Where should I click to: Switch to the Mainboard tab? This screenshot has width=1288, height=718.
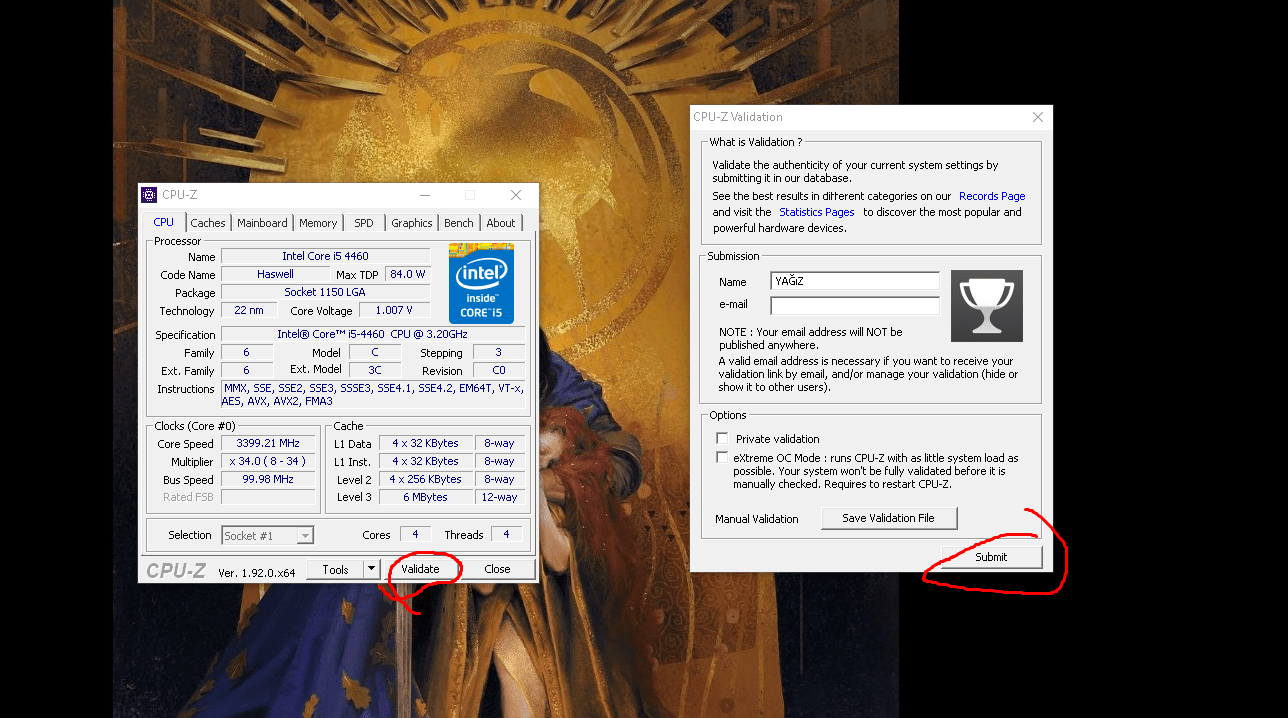click(262, 223)
